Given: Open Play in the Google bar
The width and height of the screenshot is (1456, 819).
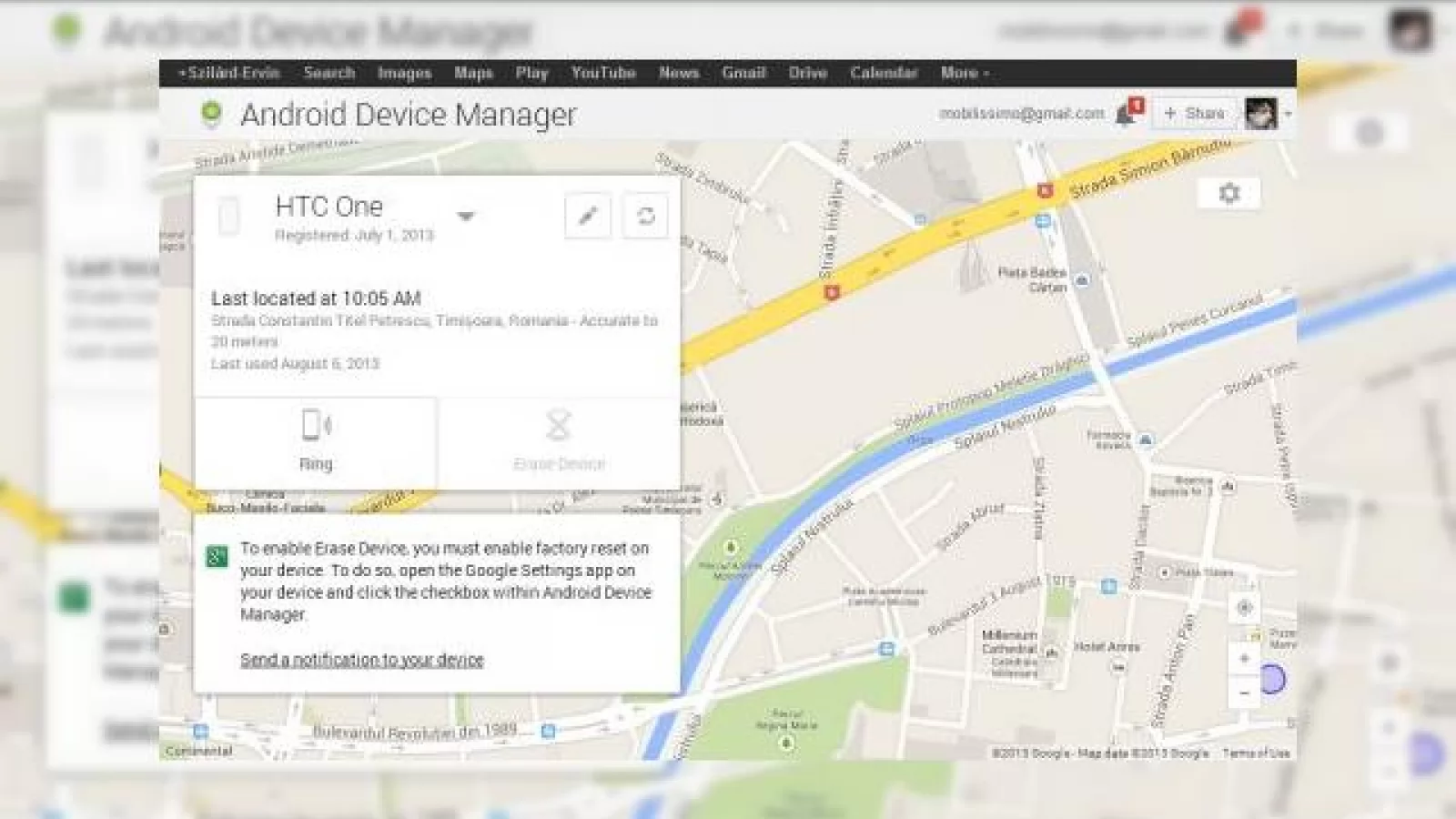Looking at the screenshot, I should pos(531,73).
